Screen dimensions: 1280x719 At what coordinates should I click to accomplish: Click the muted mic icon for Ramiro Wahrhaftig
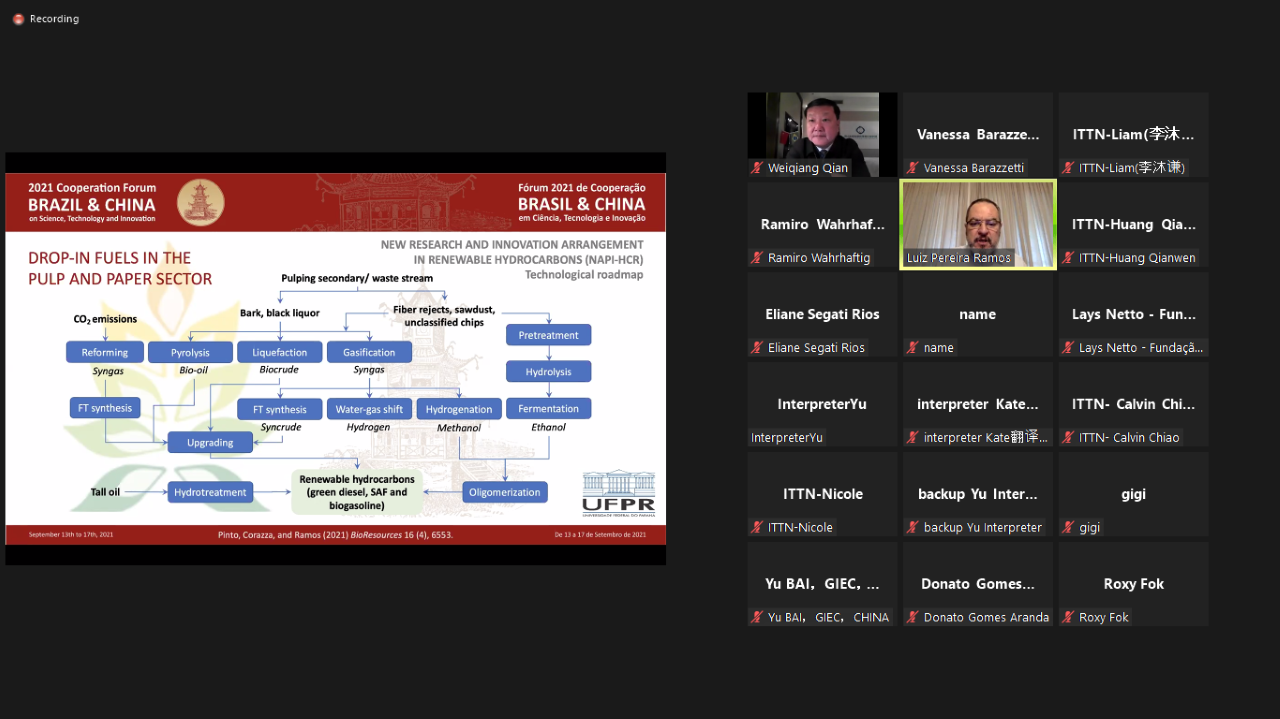point(757,258)
